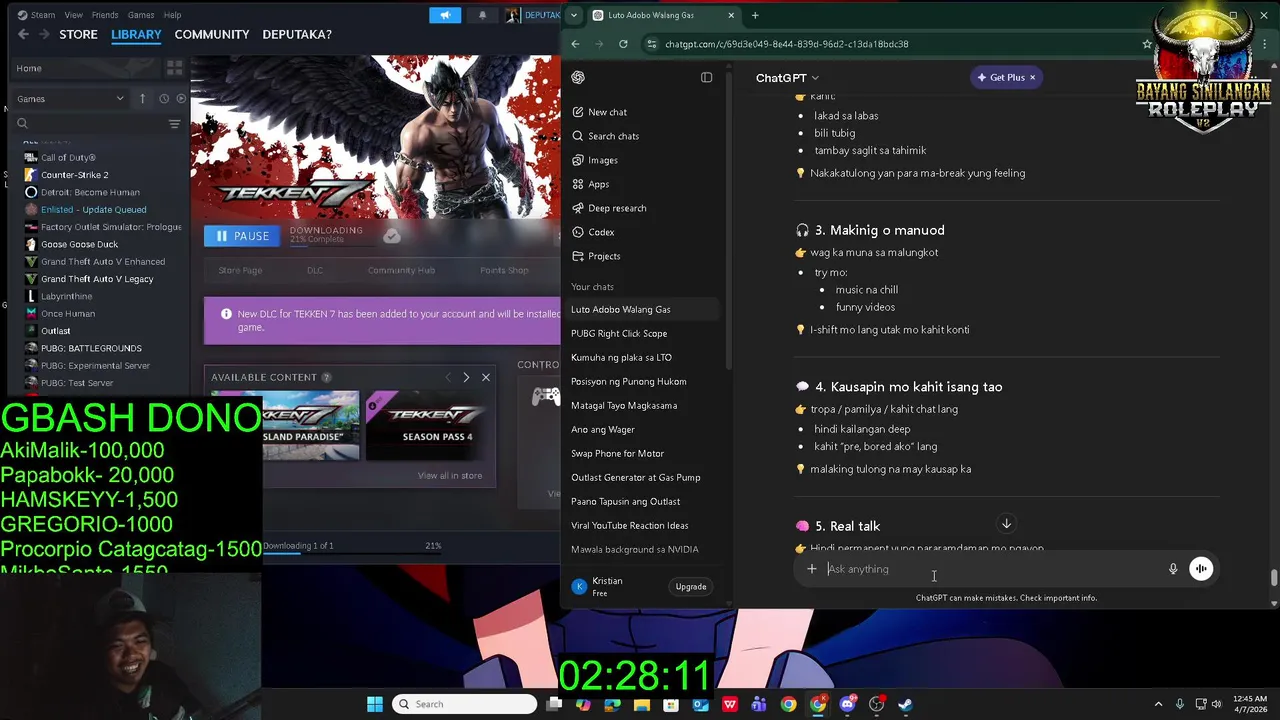
Task: Reload the ChatGPT page in Chrome
Action: click(623, 44)
